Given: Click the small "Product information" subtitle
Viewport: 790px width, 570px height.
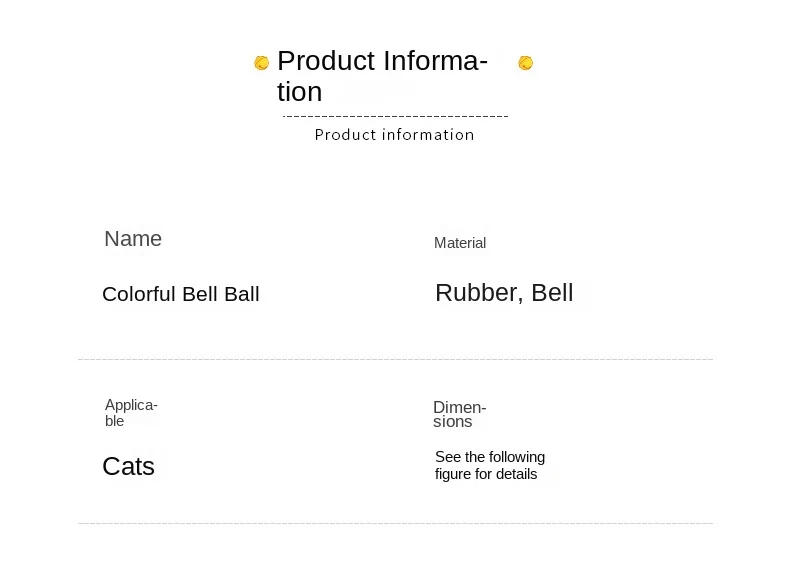Looking at the screenshot, I should pyautogui.click(x=394, y=135).
